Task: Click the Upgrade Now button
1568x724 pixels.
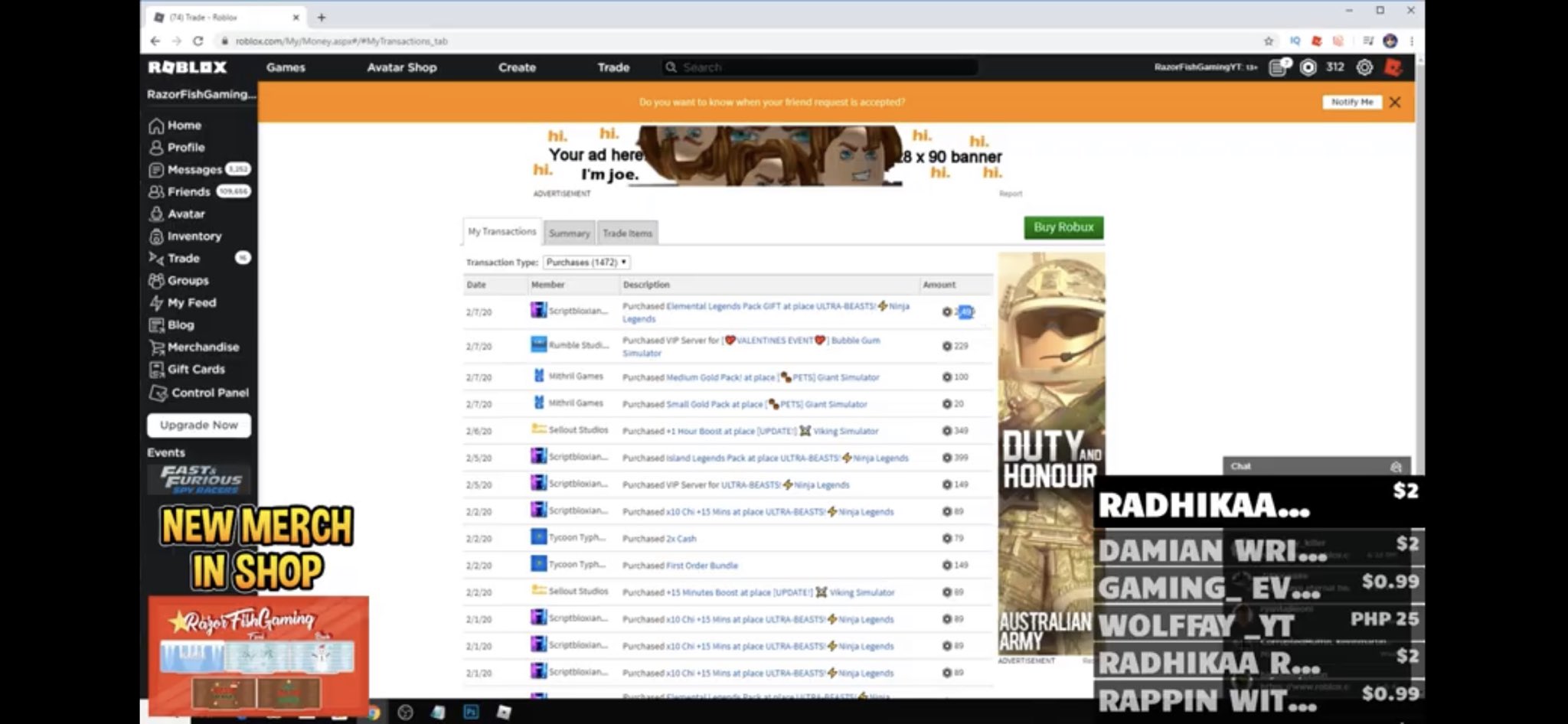Action: (199, 426)
